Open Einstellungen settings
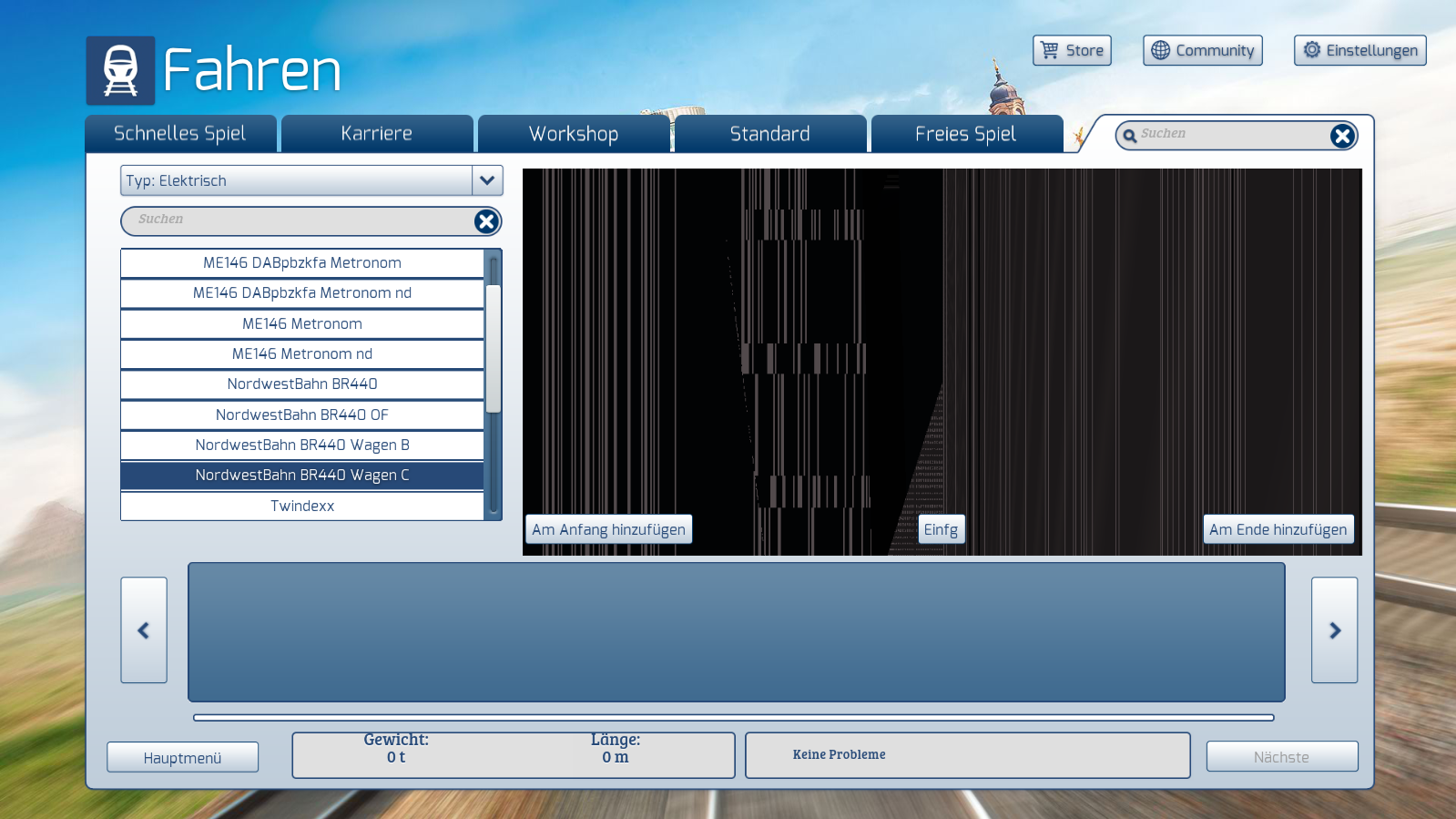Screen dimensions: 1456x819 pyautogui.click(x=1360, y=50)
